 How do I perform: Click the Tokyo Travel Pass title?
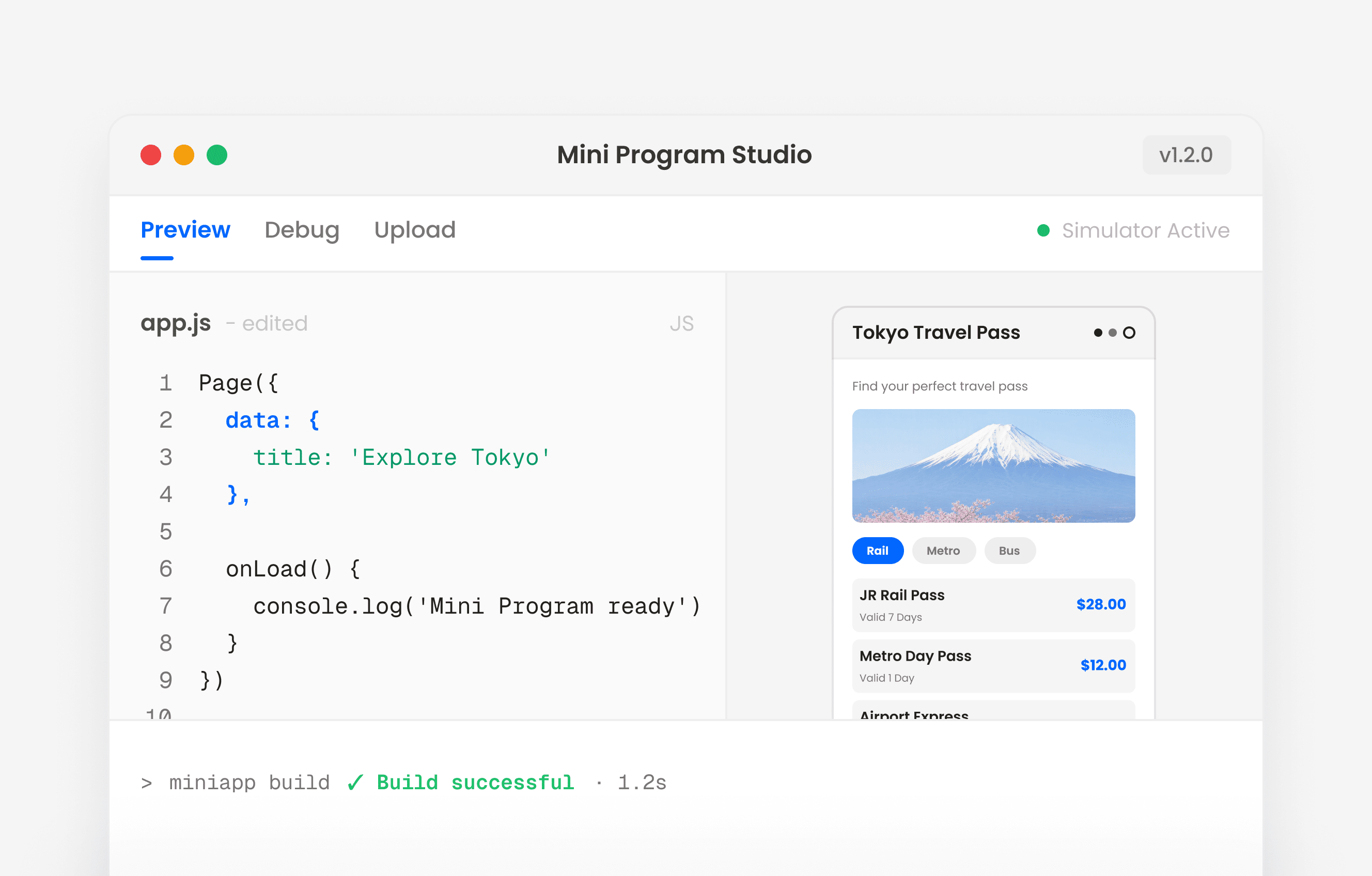tap(936, 333)
